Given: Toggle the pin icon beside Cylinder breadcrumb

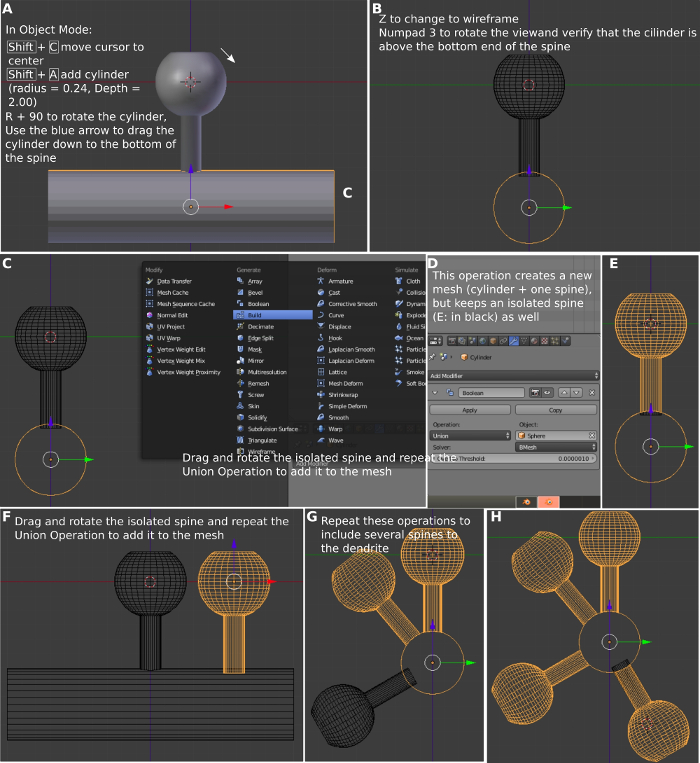Looking at the screenshot, I should pyautogui.click(x=432, y=357).
